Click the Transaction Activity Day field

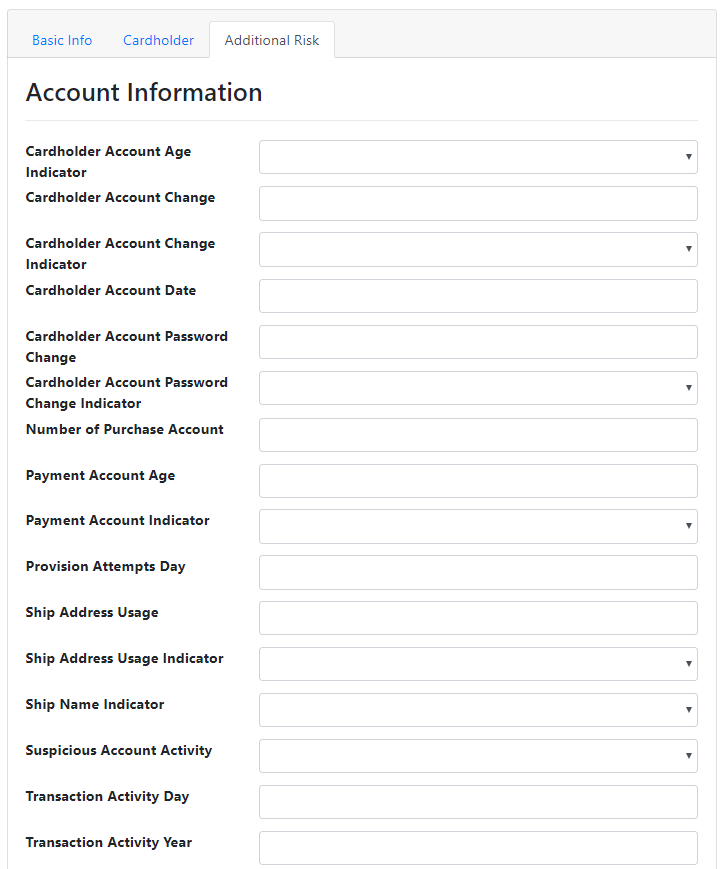click(478, 802)
